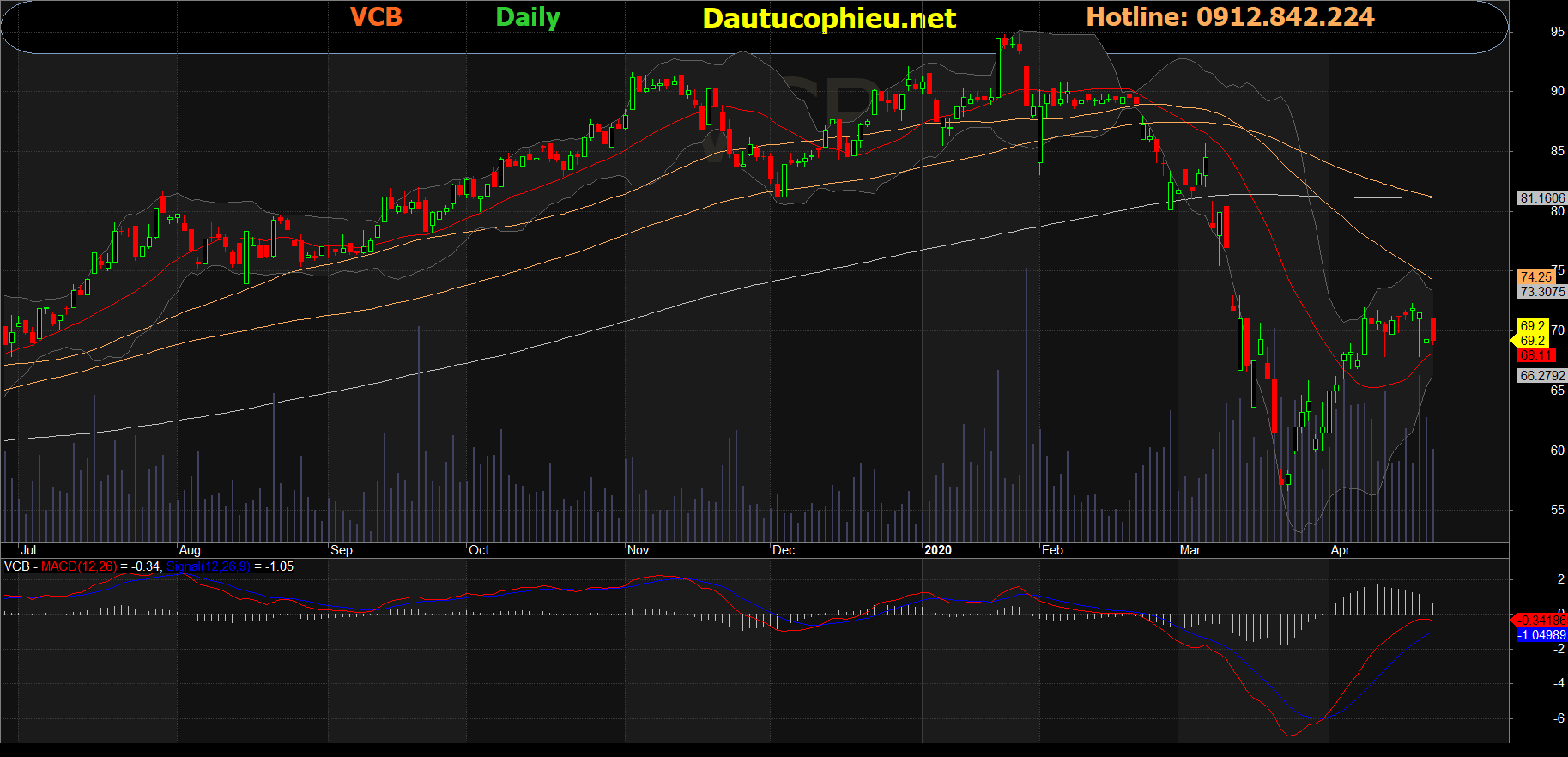Screen dimensions: 1568x757
Task: Click the Nov label on time axis
Action: tap(638, 550)
